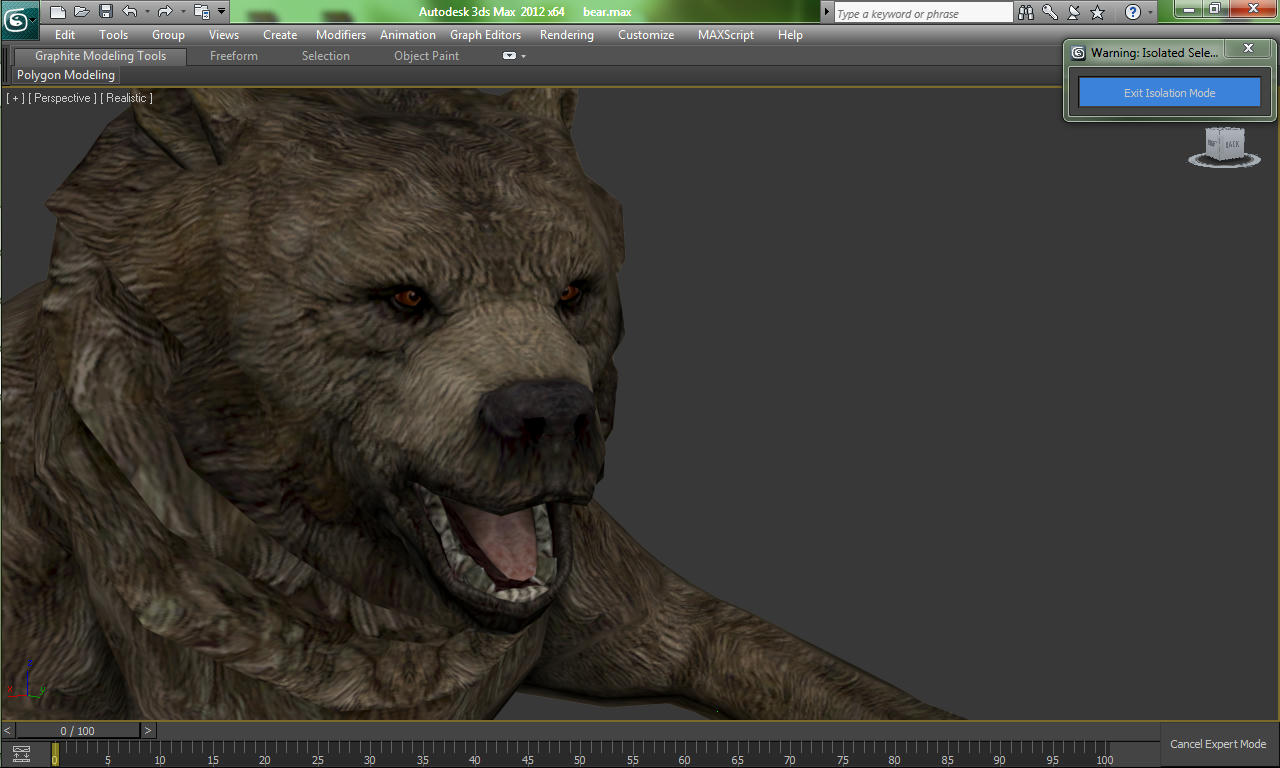Open the Animation menu
This screenshot has height=768, width=1280.
408,35
